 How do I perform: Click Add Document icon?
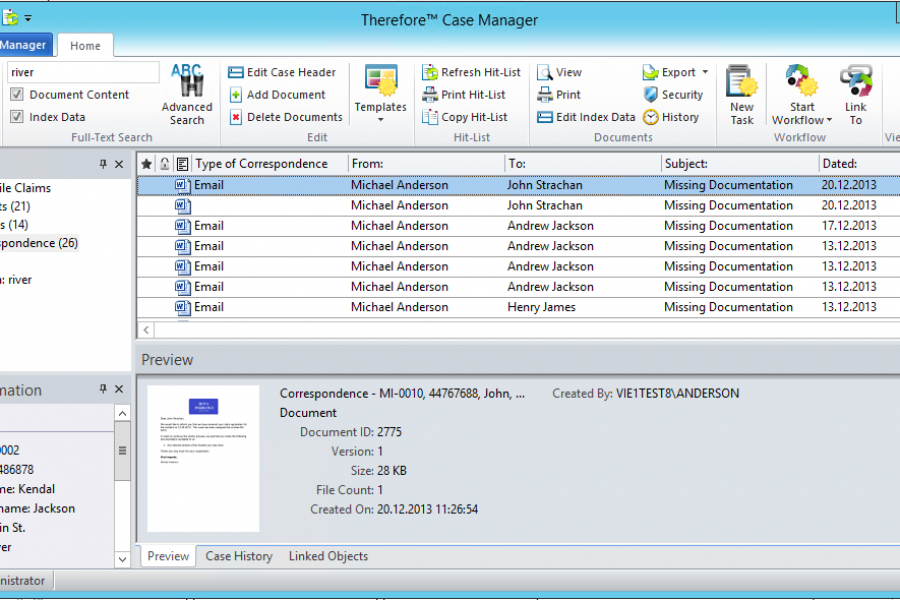pyautogui.click(x=236, y=95)
